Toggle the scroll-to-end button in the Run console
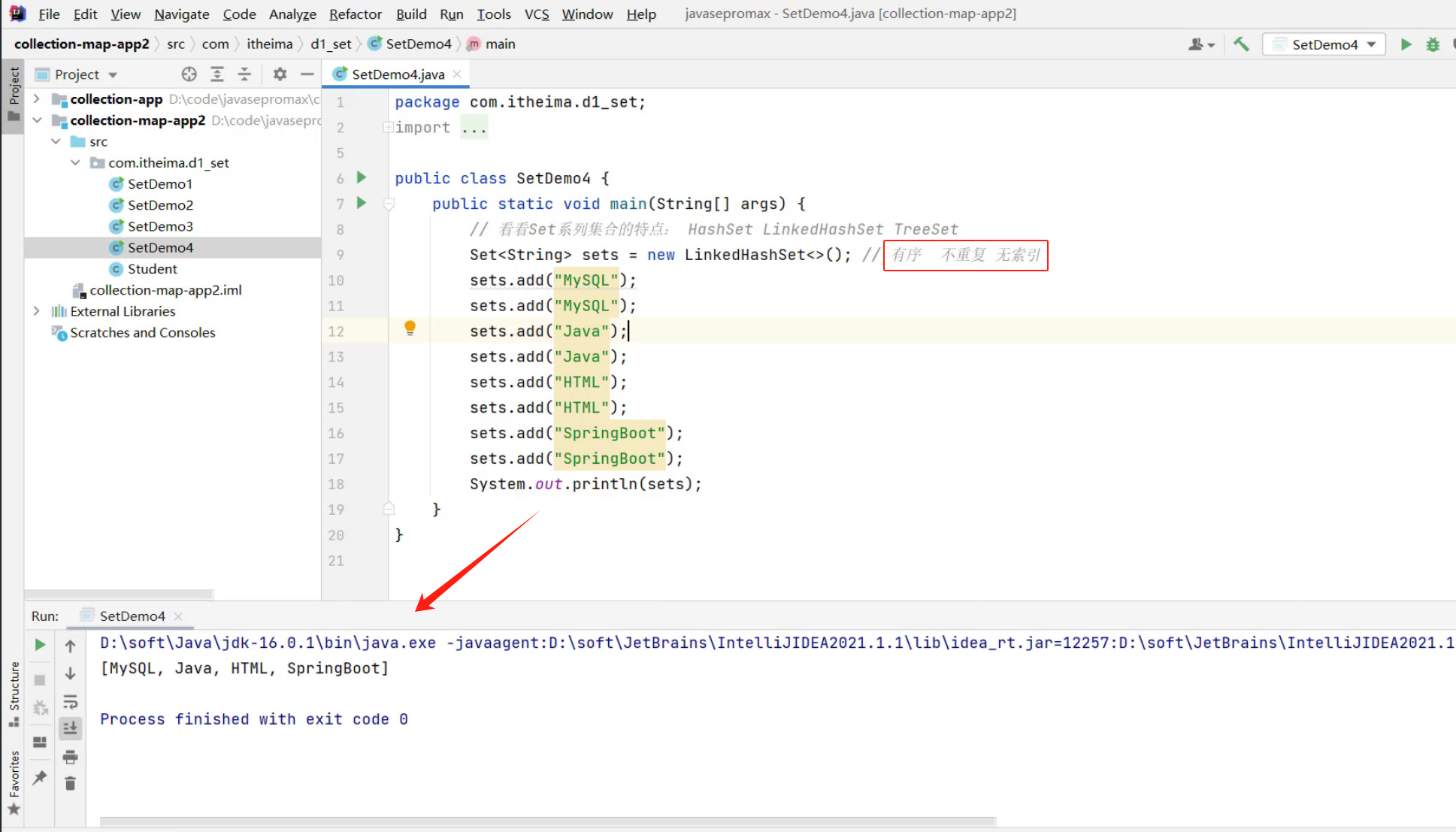 tap(70, 728)
